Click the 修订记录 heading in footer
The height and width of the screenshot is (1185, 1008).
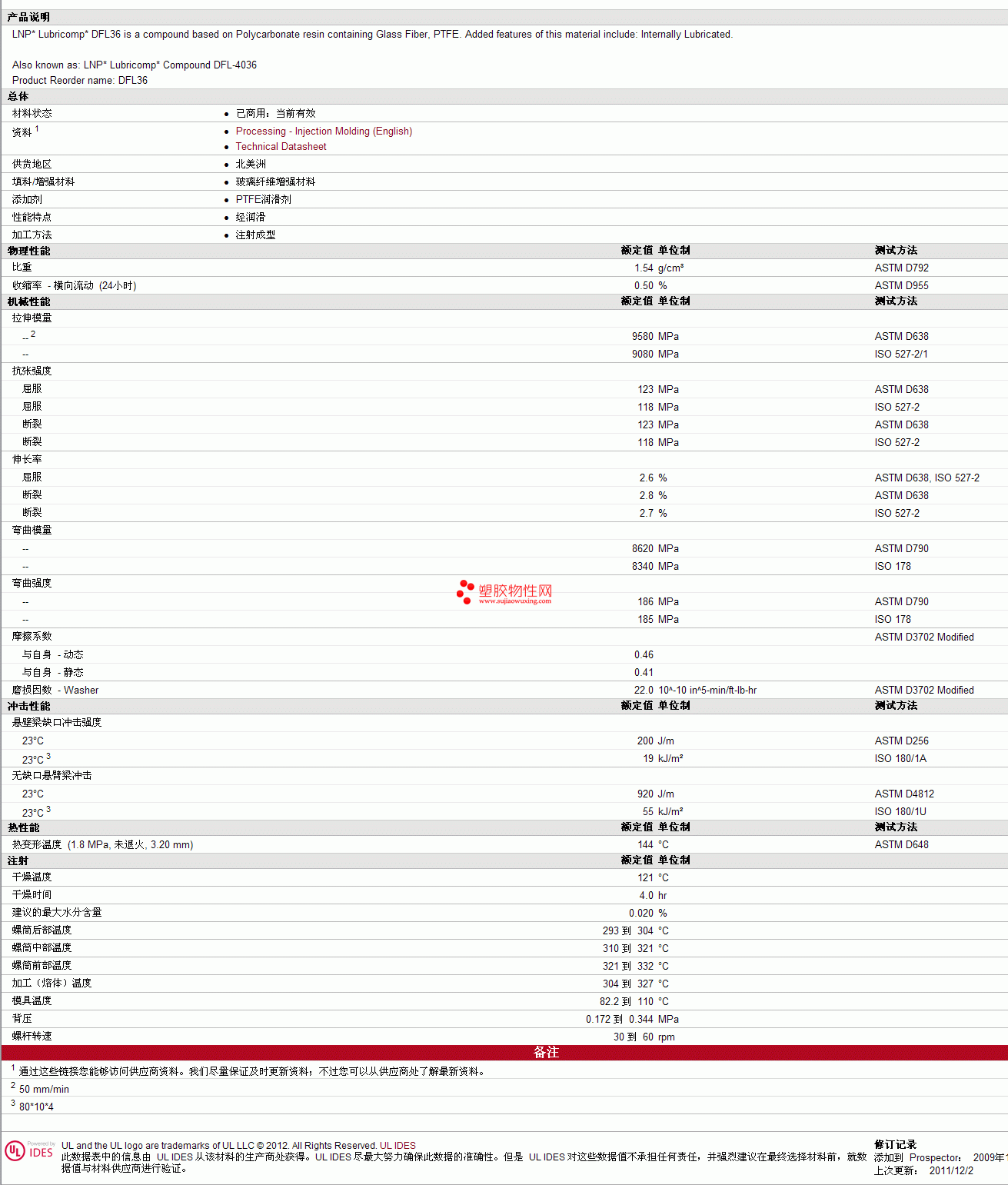pyautogui.click(x=896, y=1145)
